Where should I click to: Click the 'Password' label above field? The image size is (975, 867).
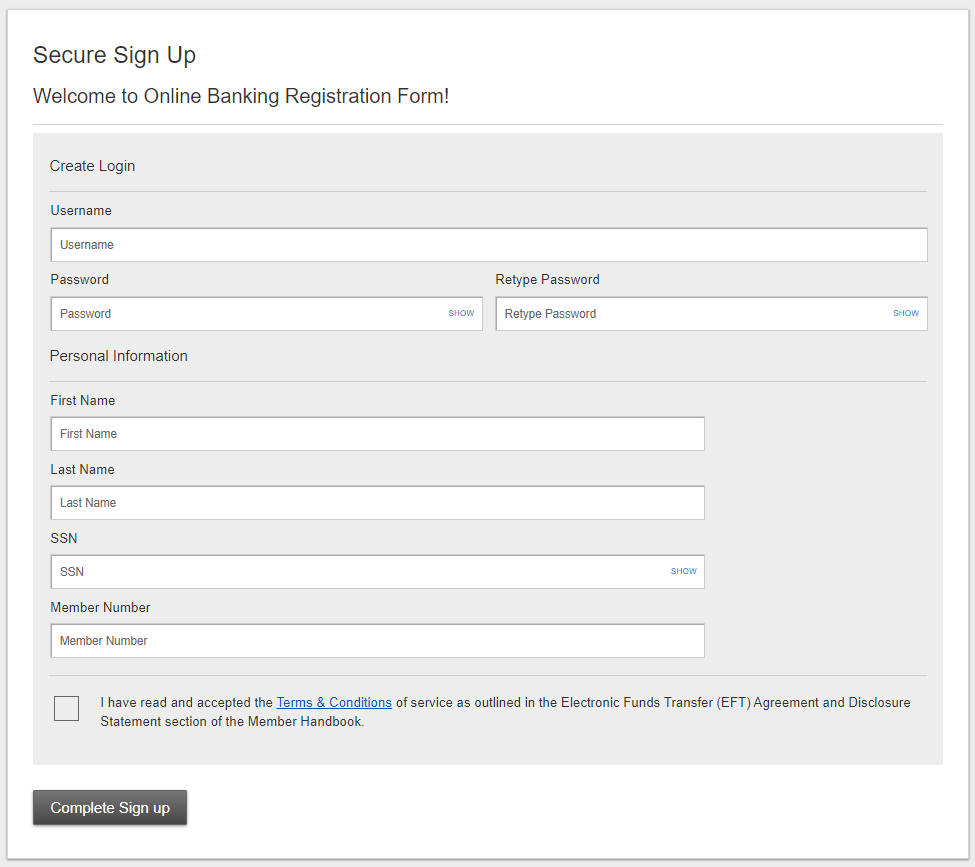[x=80, y=279]
